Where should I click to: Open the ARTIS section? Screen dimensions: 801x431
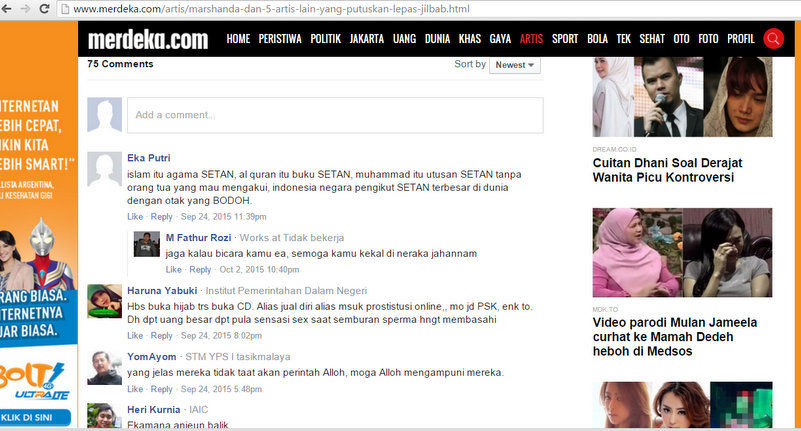pos(531,39)
